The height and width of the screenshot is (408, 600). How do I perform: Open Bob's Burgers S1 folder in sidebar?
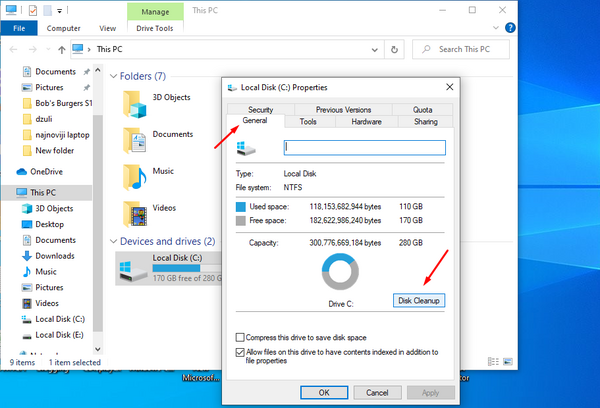pos(57,103)
